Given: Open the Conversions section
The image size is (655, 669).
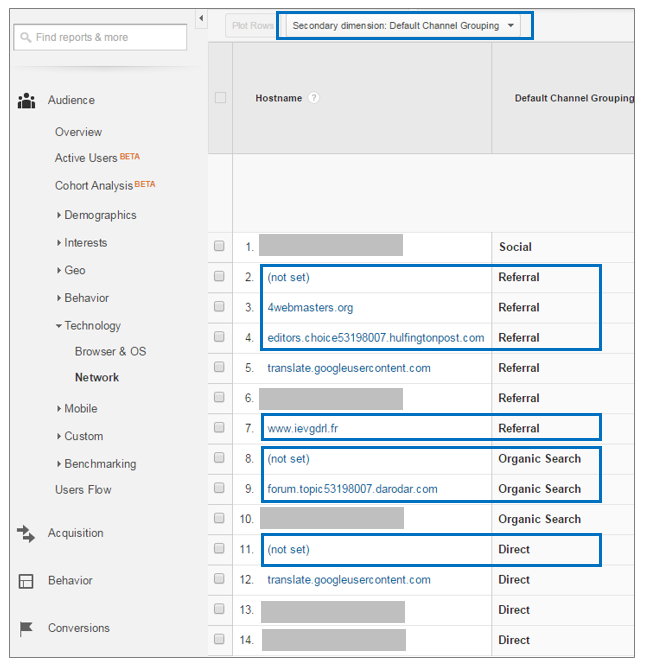Looking at the screenshot, I should pos(79,628).
